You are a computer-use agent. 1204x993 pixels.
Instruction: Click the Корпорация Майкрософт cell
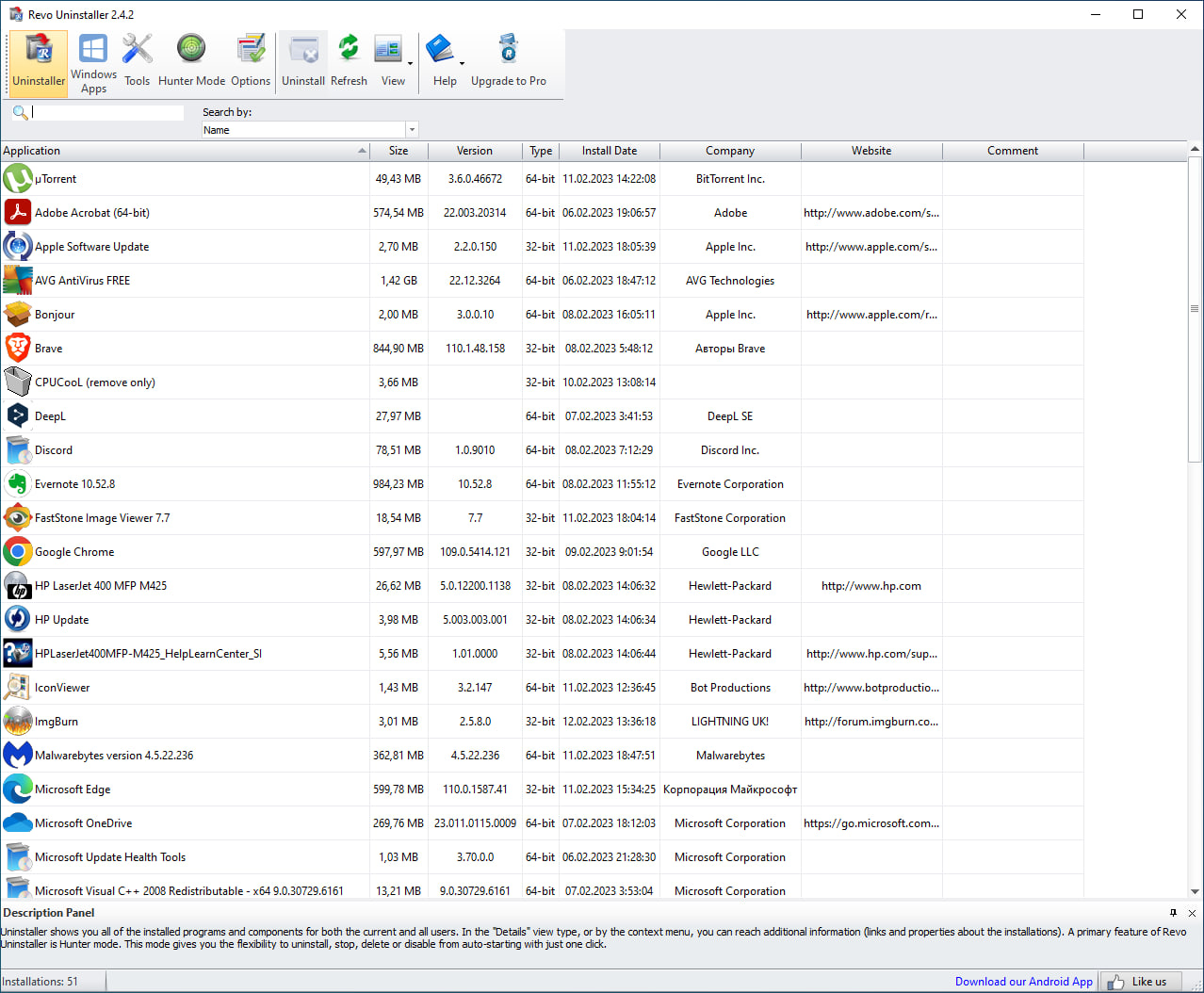coord(730,789)
